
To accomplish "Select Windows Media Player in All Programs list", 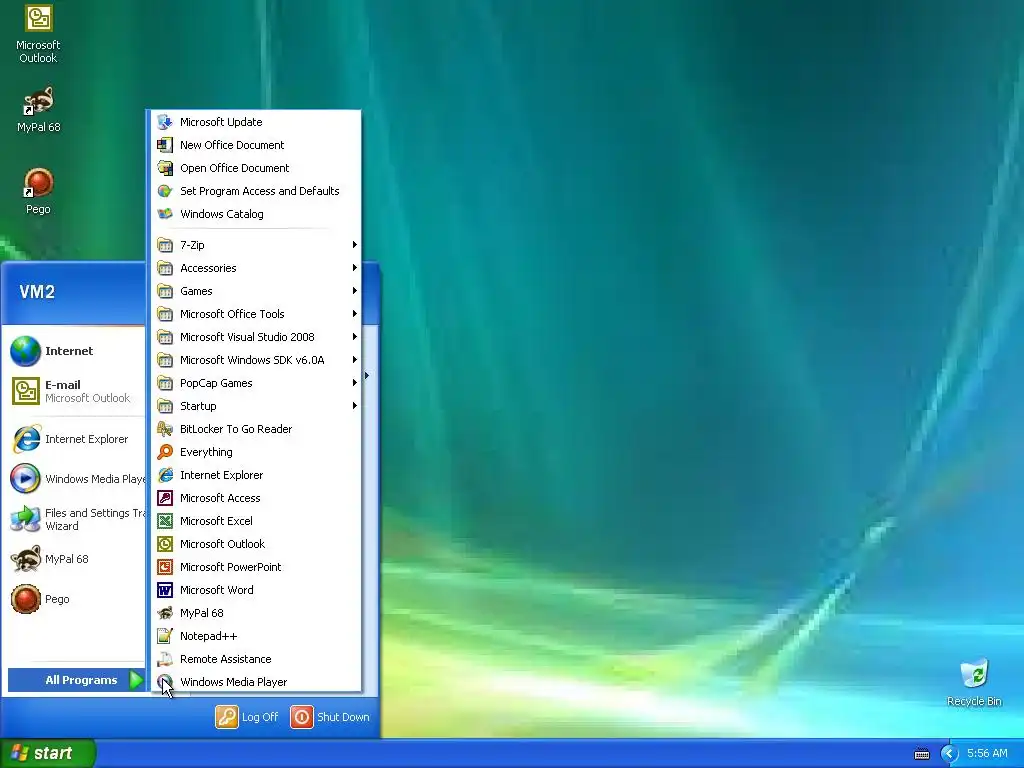I will (x=256, y=682).
